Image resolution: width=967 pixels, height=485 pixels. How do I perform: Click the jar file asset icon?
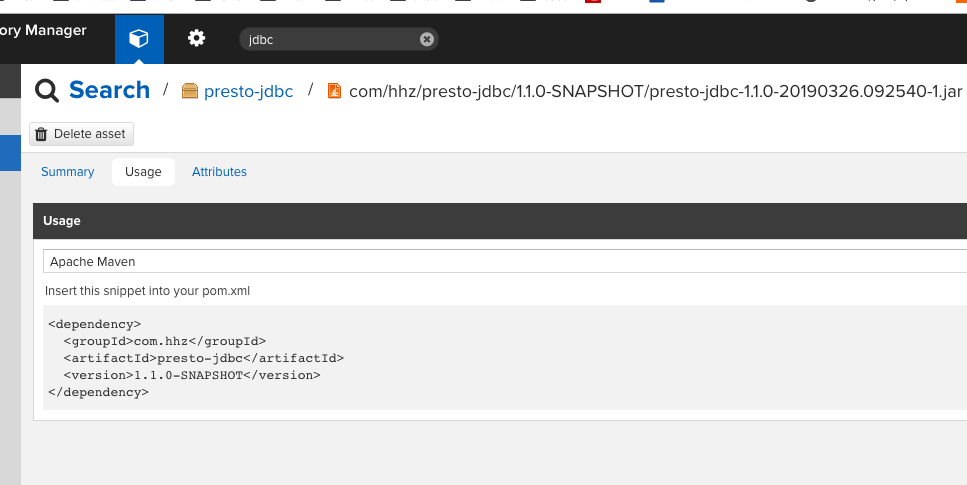[x=334, y=91]
